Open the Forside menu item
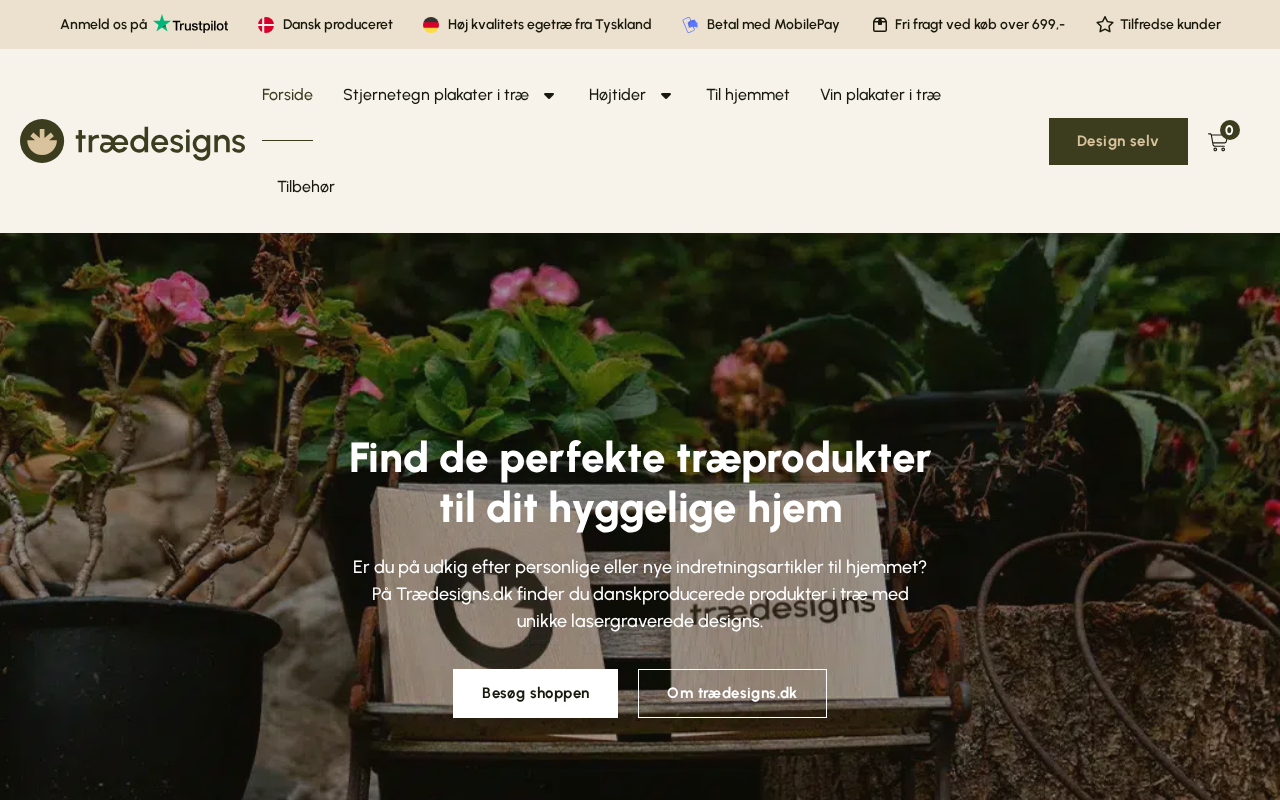The width and height of the screenshot is (1280, 800). [x=287, y=95]
